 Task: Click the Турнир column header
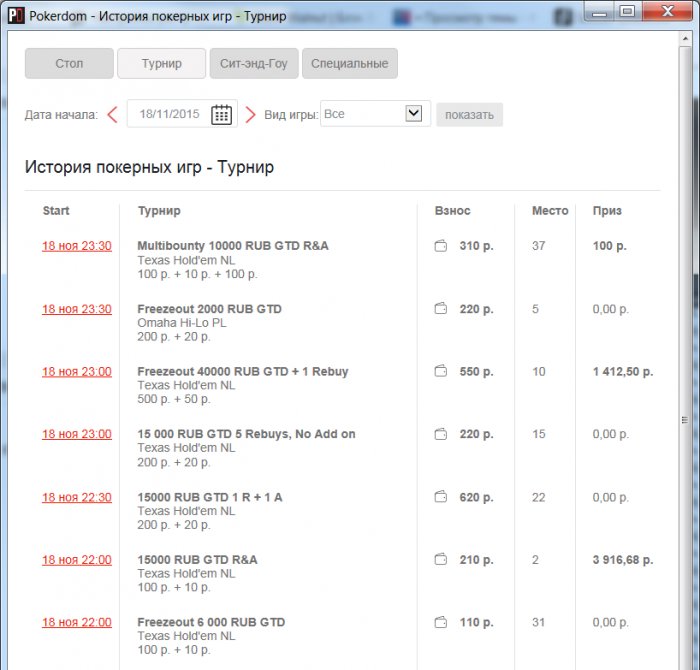tap(159, 211)
